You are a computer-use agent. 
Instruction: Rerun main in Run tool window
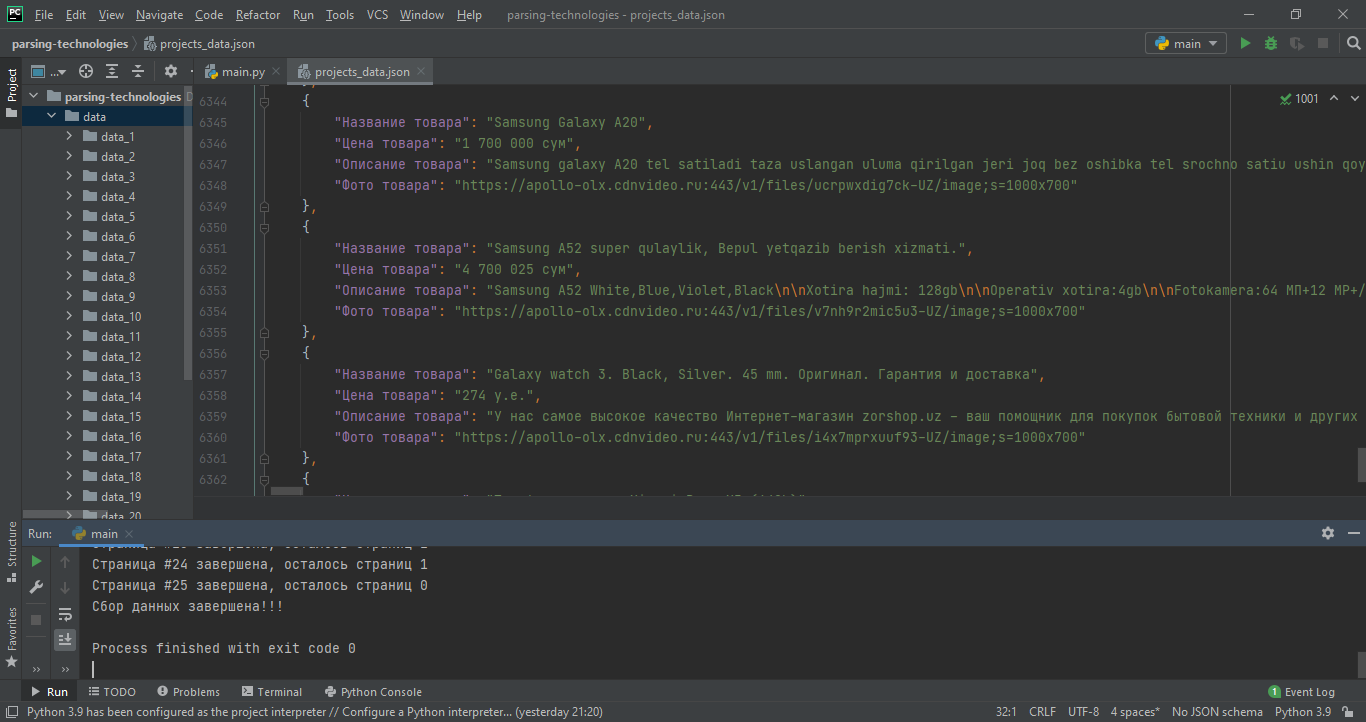point(36,562)
